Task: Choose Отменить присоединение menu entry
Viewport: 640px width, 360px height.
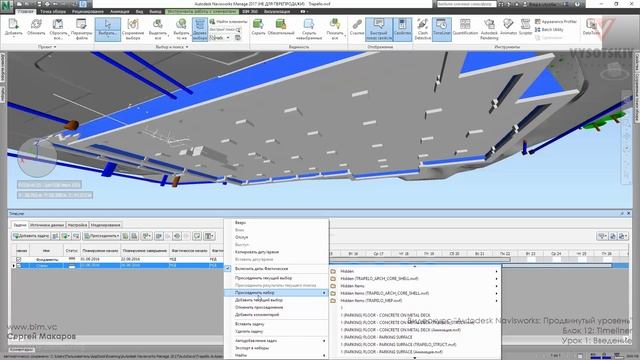Action: pyautogui.click(x=259, y=307)
